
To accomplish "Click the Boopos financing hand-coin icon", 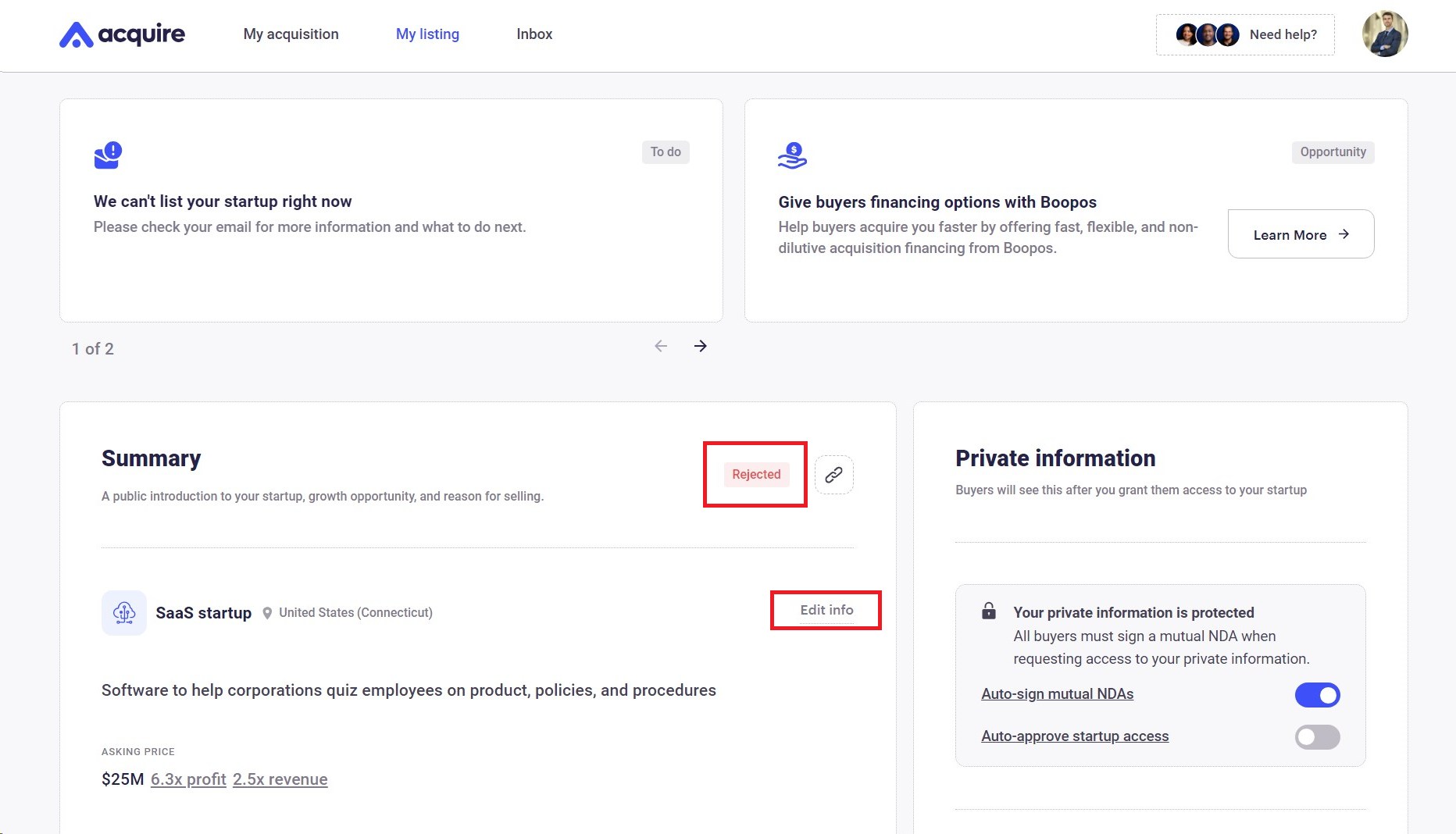I will [792, 155].
